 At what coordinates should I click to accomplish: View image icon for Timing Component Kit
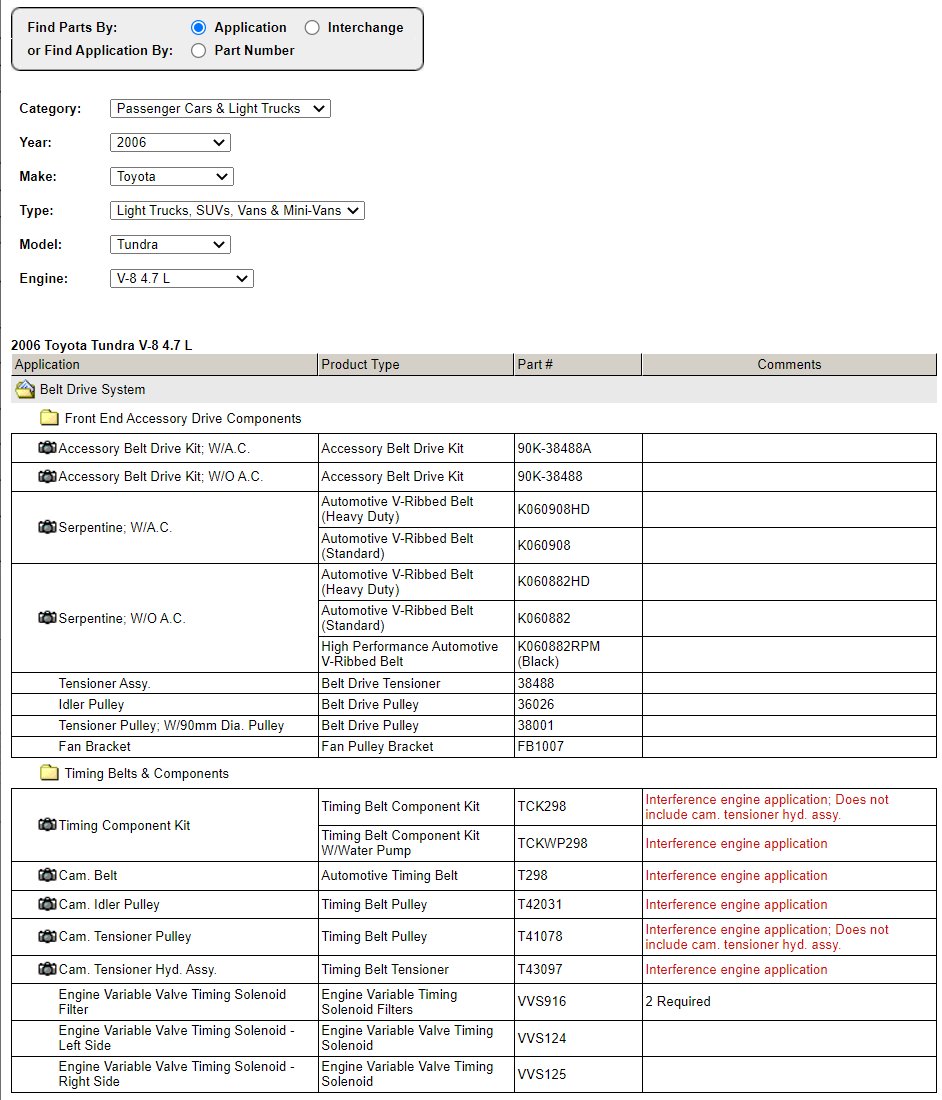point(47,825)
